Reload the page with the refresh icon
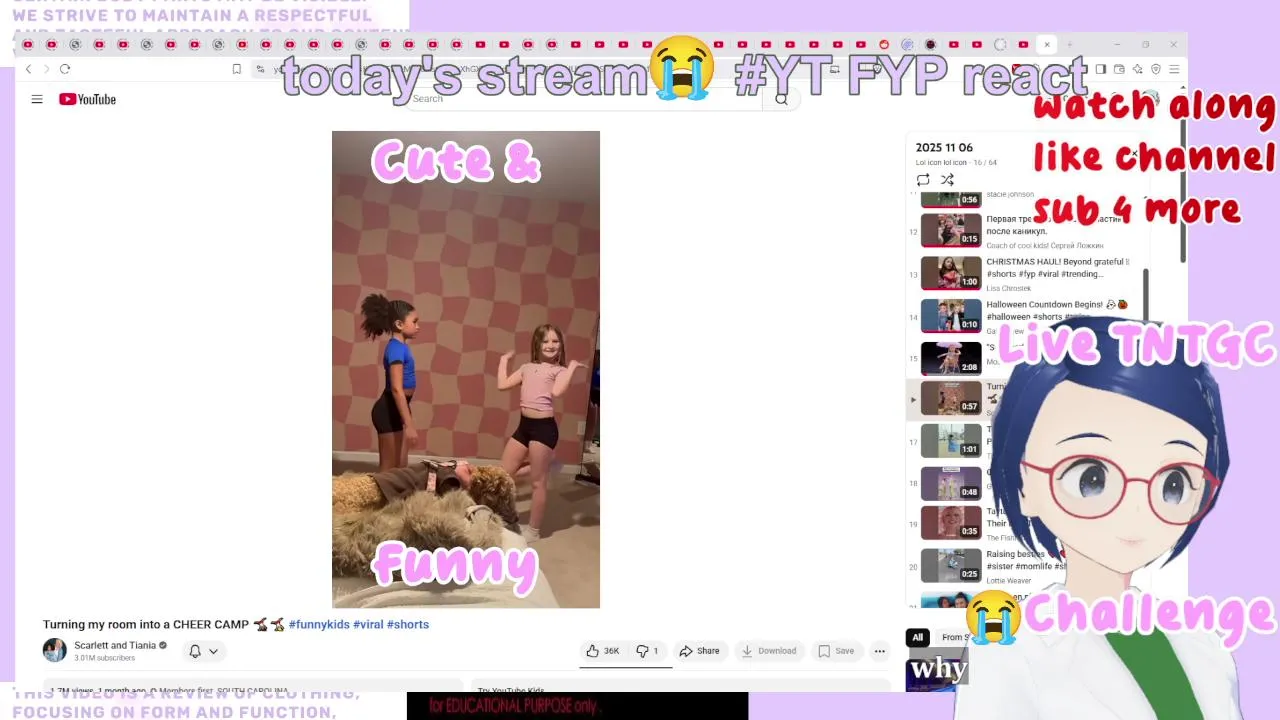Viewport: 1280px width, 720px height. click(65, 69)
